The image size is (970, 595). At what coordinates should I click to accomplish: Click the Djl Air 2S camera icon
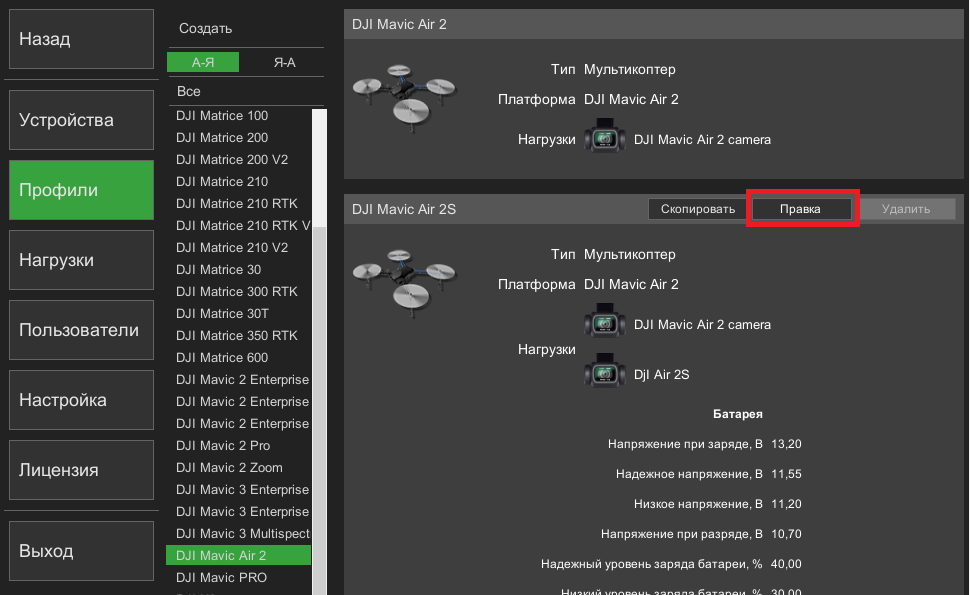pyautogui.click(x=604, y=370)
